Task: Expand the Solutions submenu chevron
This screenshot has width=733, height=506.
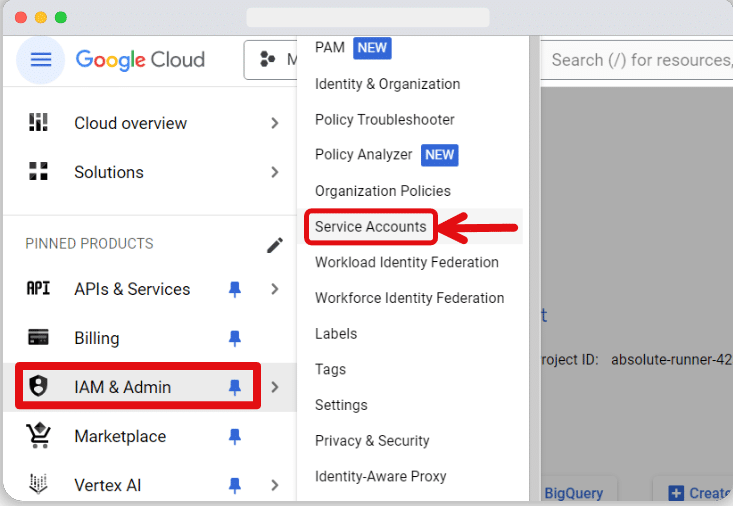Action: pos(275,172)
